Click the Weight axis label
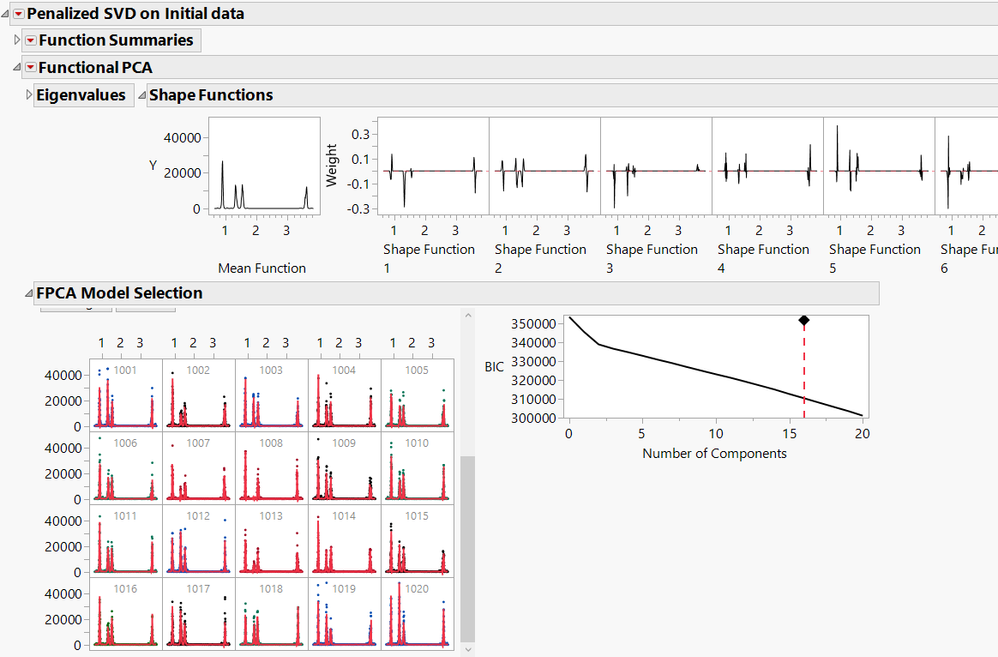The width and height of the screenshot is (998, 657). click(331, 165)
